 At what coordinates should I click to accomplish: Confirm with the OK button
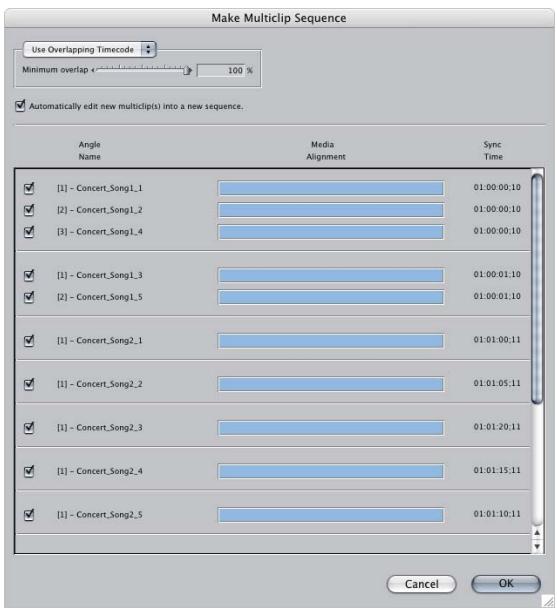click(506, 584)
